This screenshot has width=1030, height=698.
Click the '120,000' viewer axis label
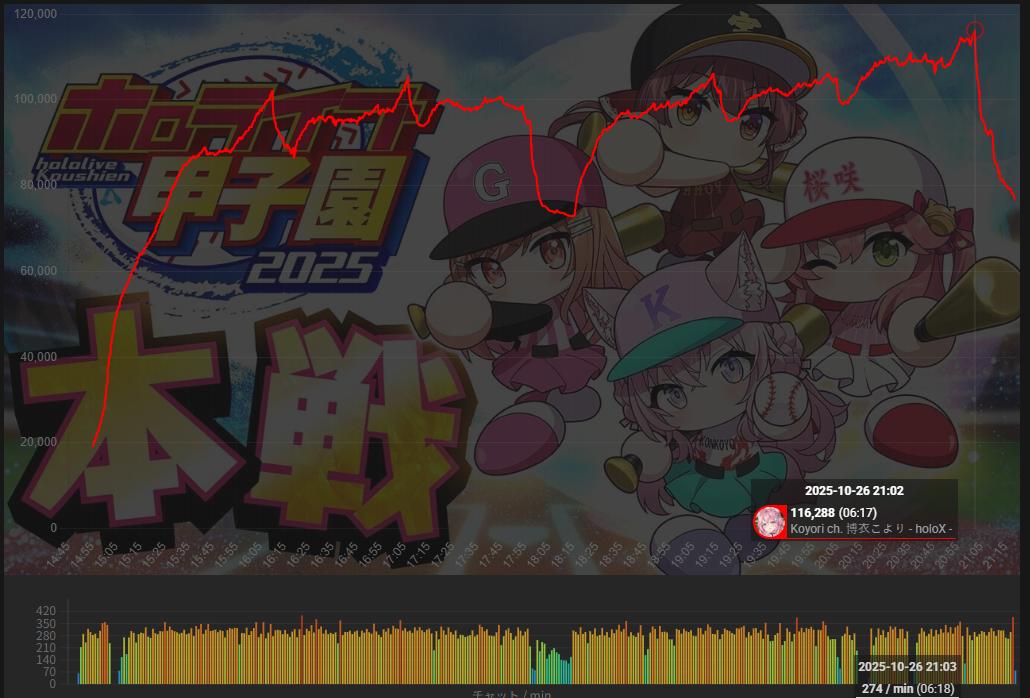pos(35,14)
